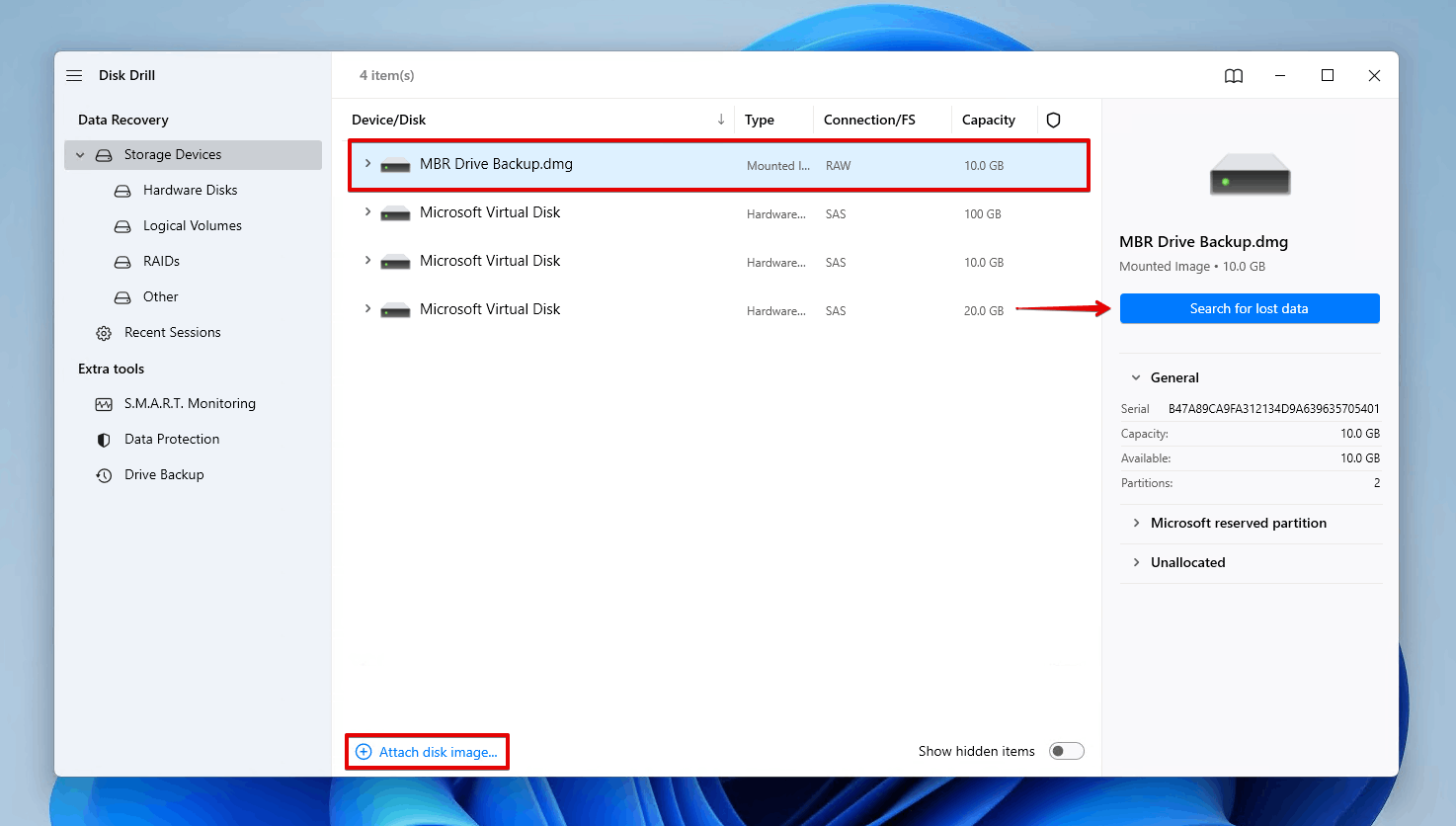Click the Storage Devices drive icon
Viewport: 1456px width, 826px height.
tap(104, 155)
